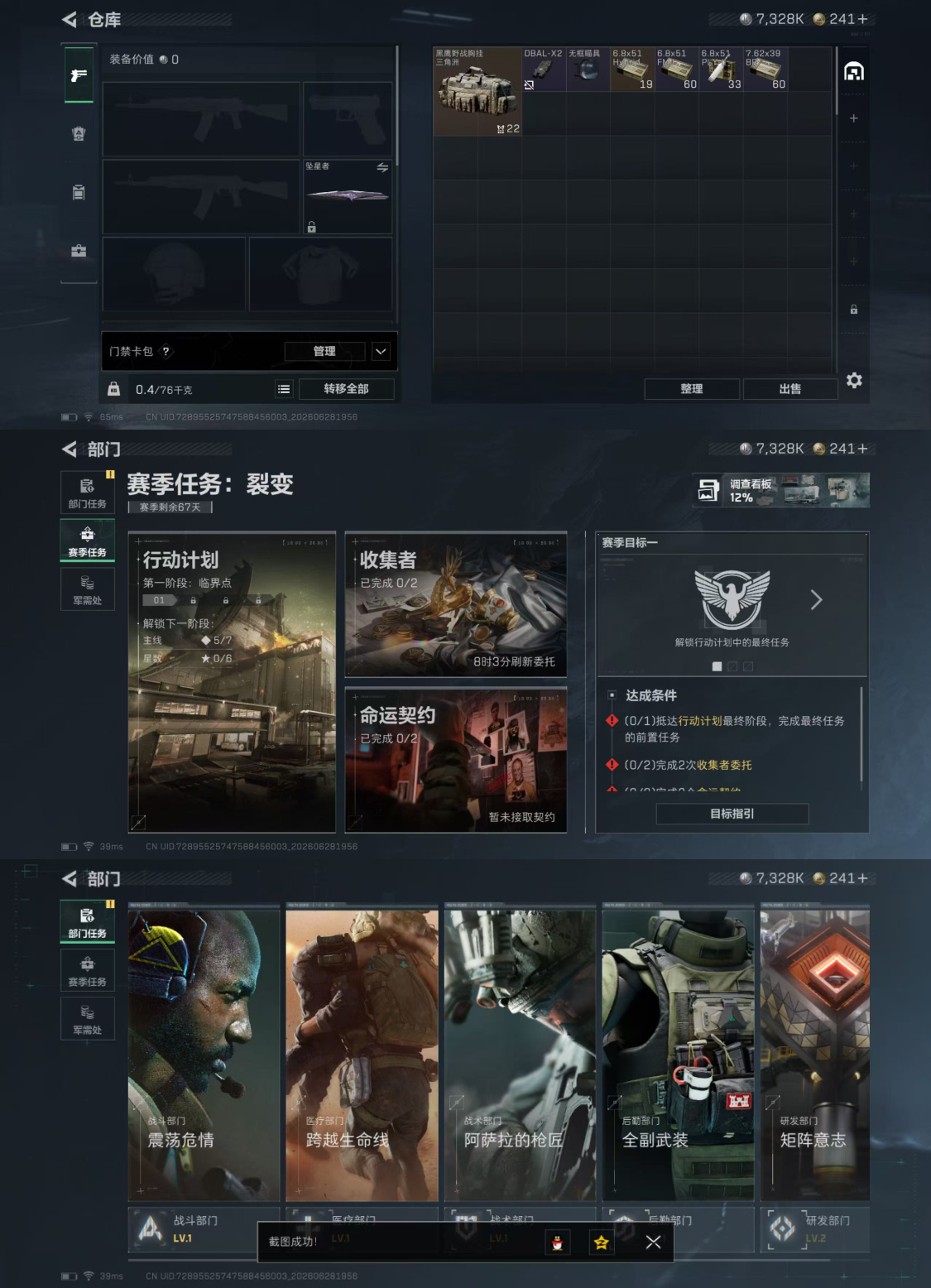Open the 全副武装 department card
This screenshot has height=1288, width=931.
[678, 1052]
